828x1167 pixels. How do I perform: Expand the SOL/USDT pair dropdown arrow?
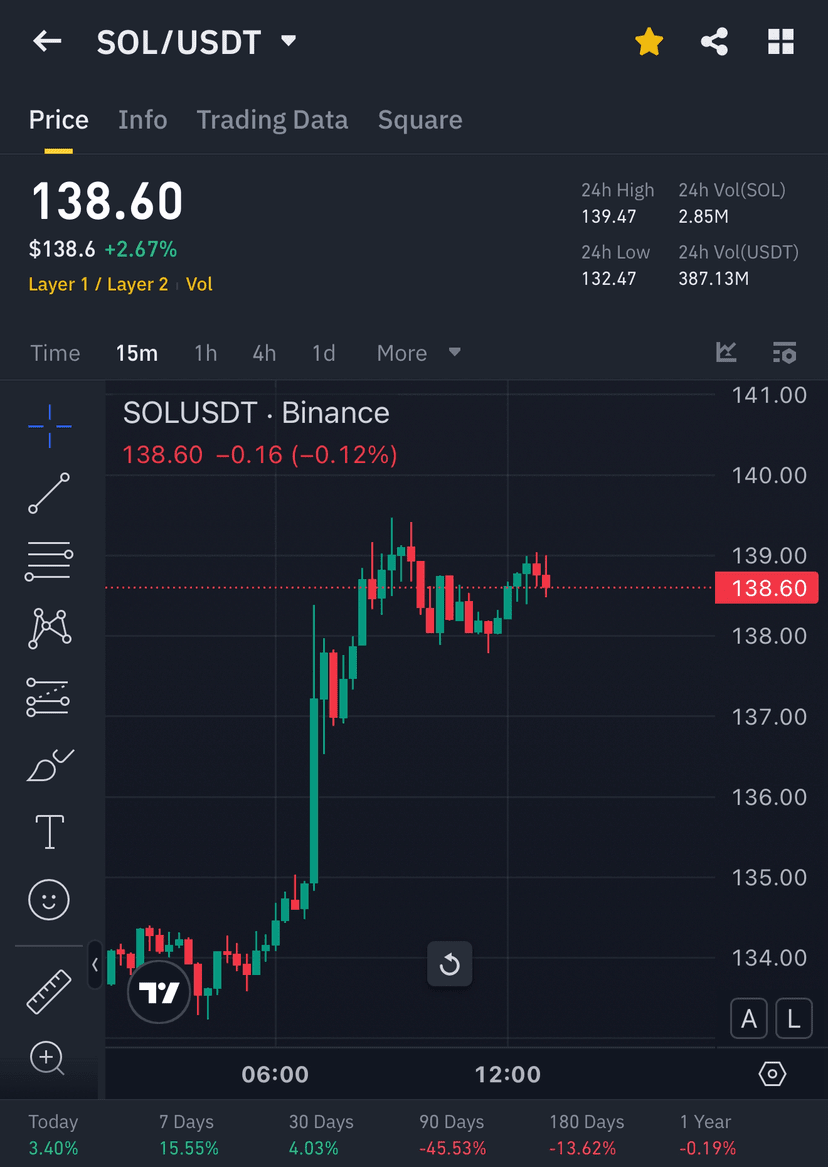click(289, 41)
